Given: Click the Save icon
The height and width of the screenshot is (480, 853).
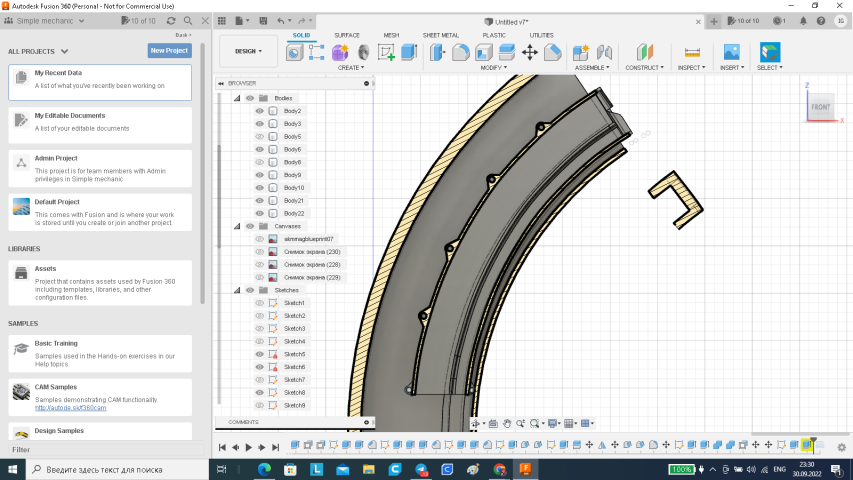Looking at the screenshot, I should click(263, 21).
